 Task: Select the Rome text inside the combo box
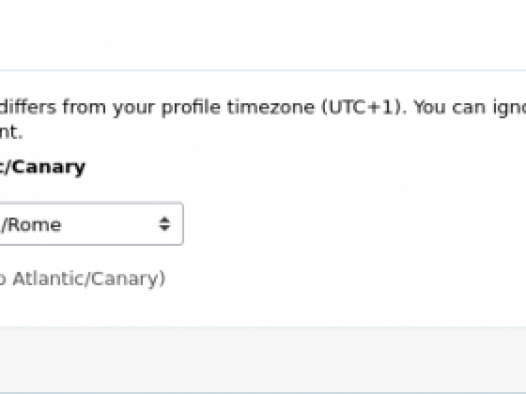coord(31,225)
